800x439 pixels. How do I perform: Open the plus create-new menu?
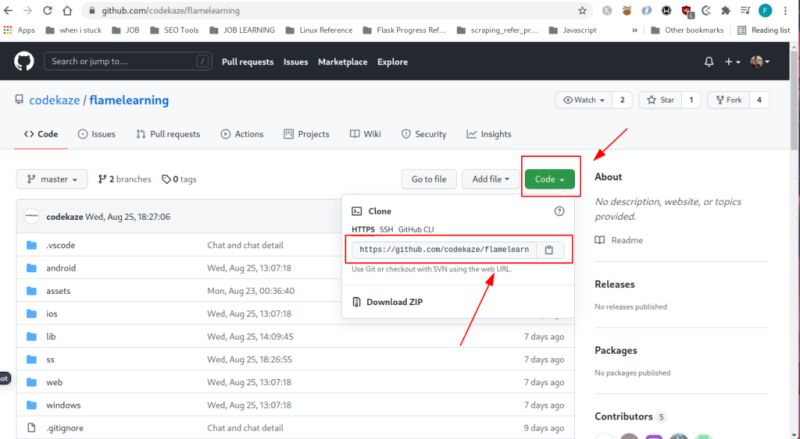point(732,62)
